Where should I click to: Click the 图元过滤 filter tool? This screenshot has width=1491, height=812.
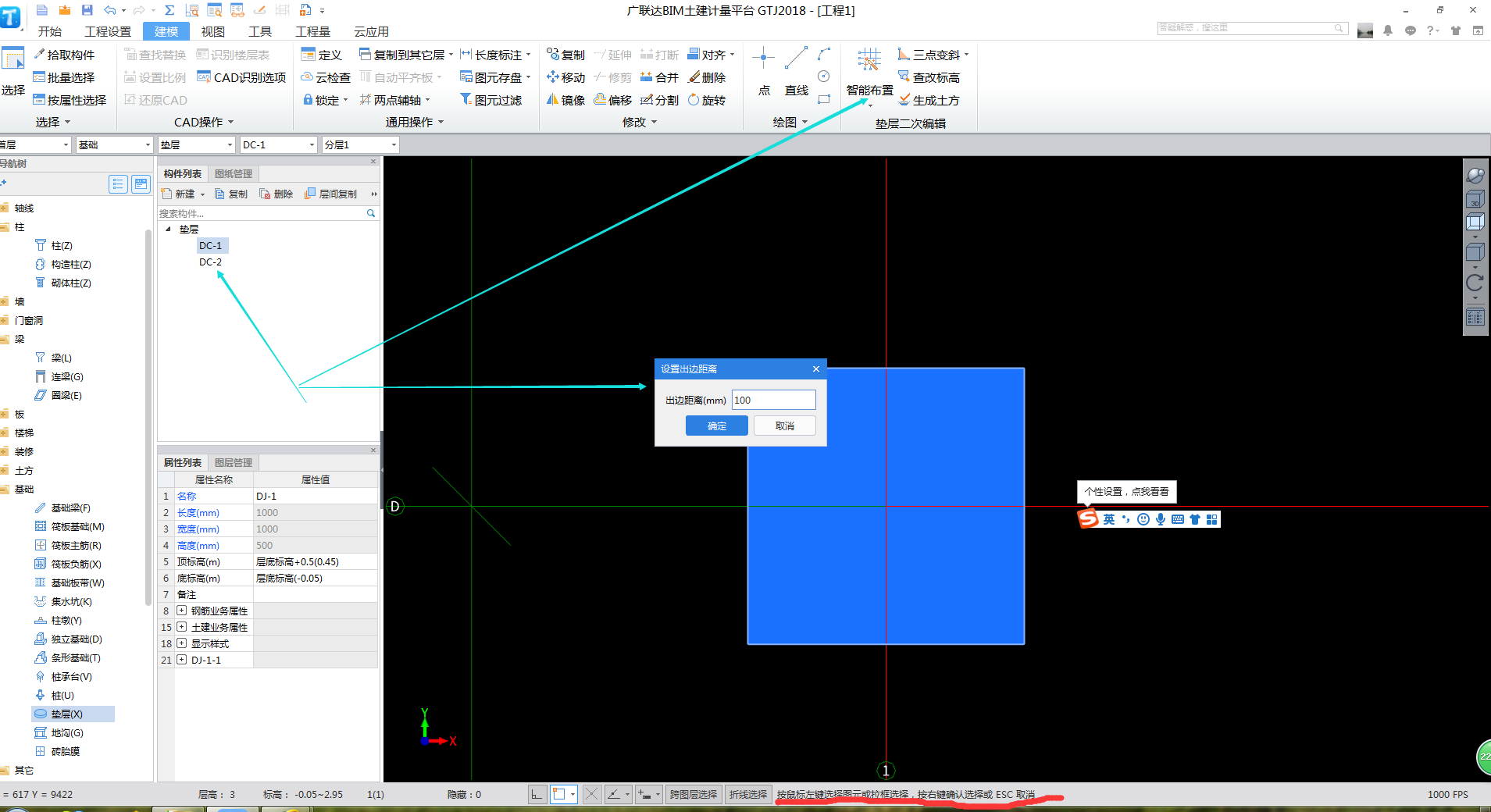(491, 100)
